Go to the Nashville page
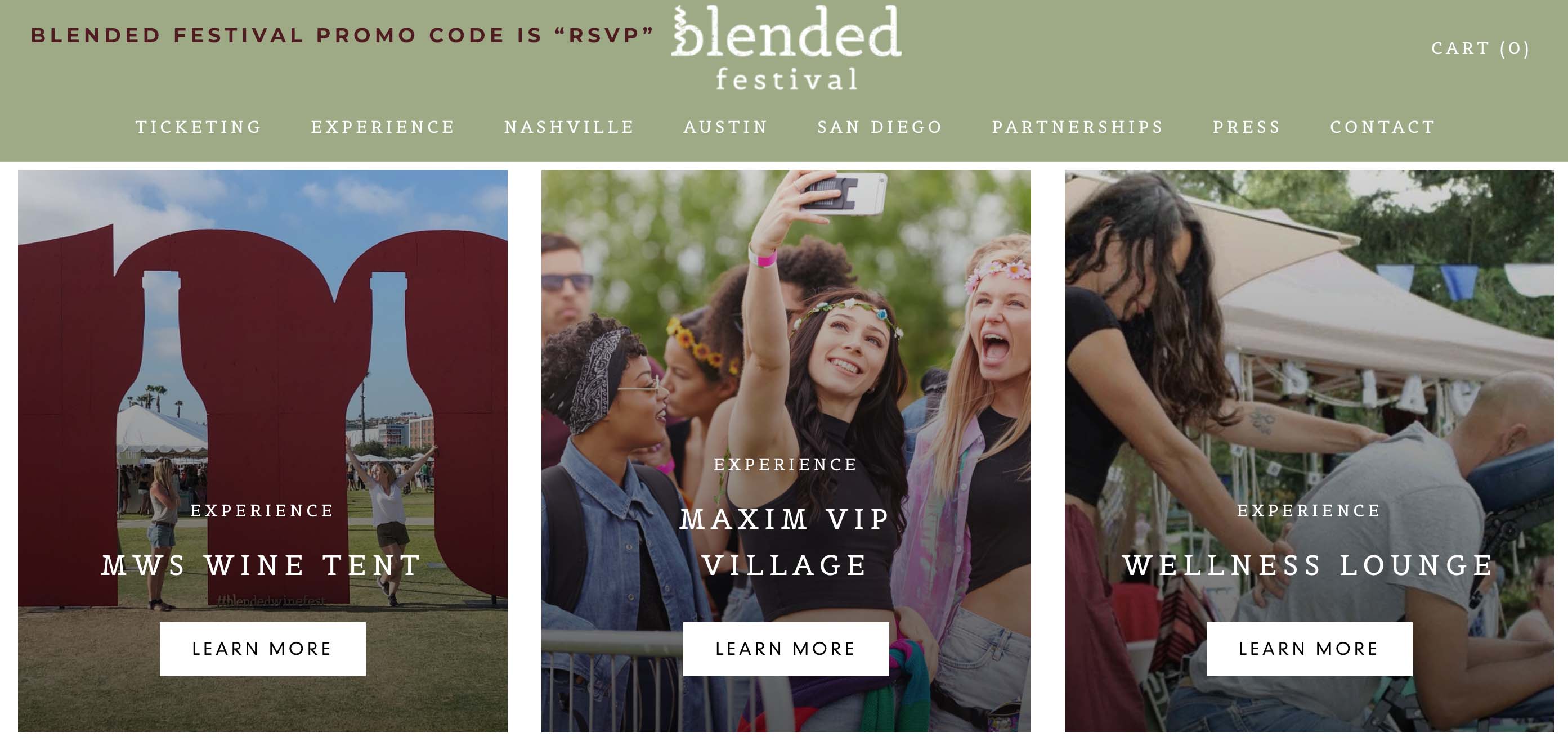 point(569,127)
